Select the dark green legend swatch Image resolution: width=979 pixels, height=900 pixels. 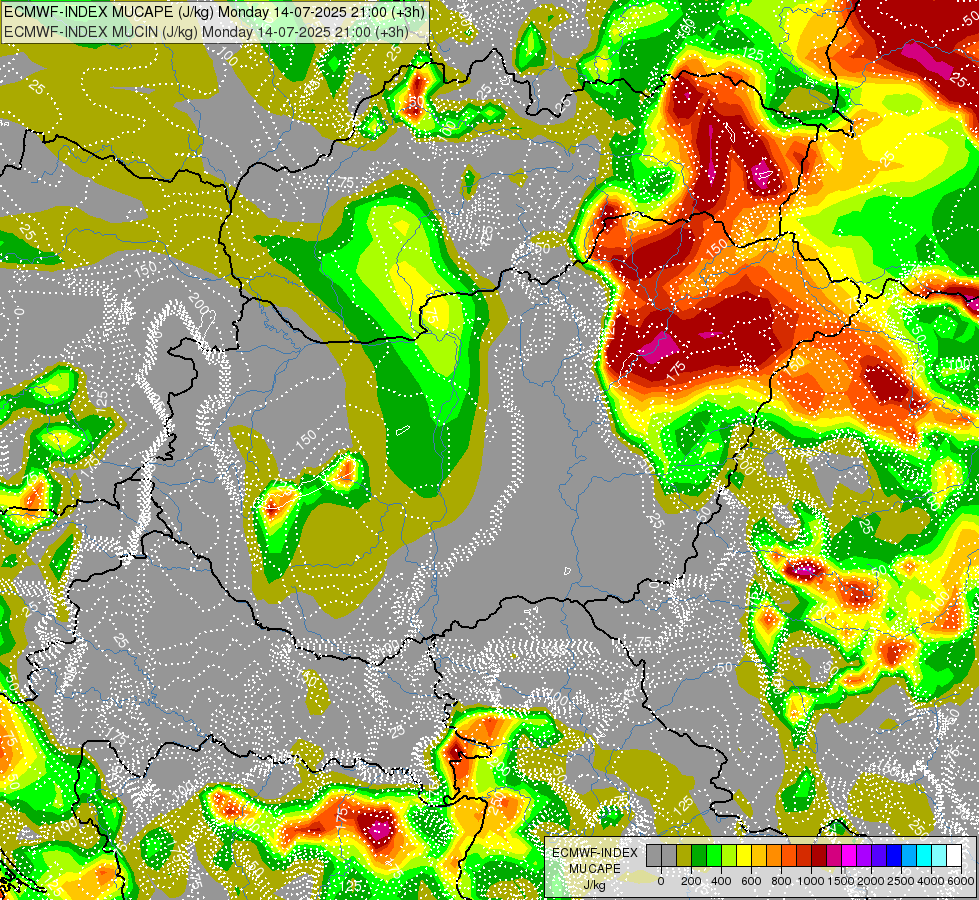click(x=699, y=856)
